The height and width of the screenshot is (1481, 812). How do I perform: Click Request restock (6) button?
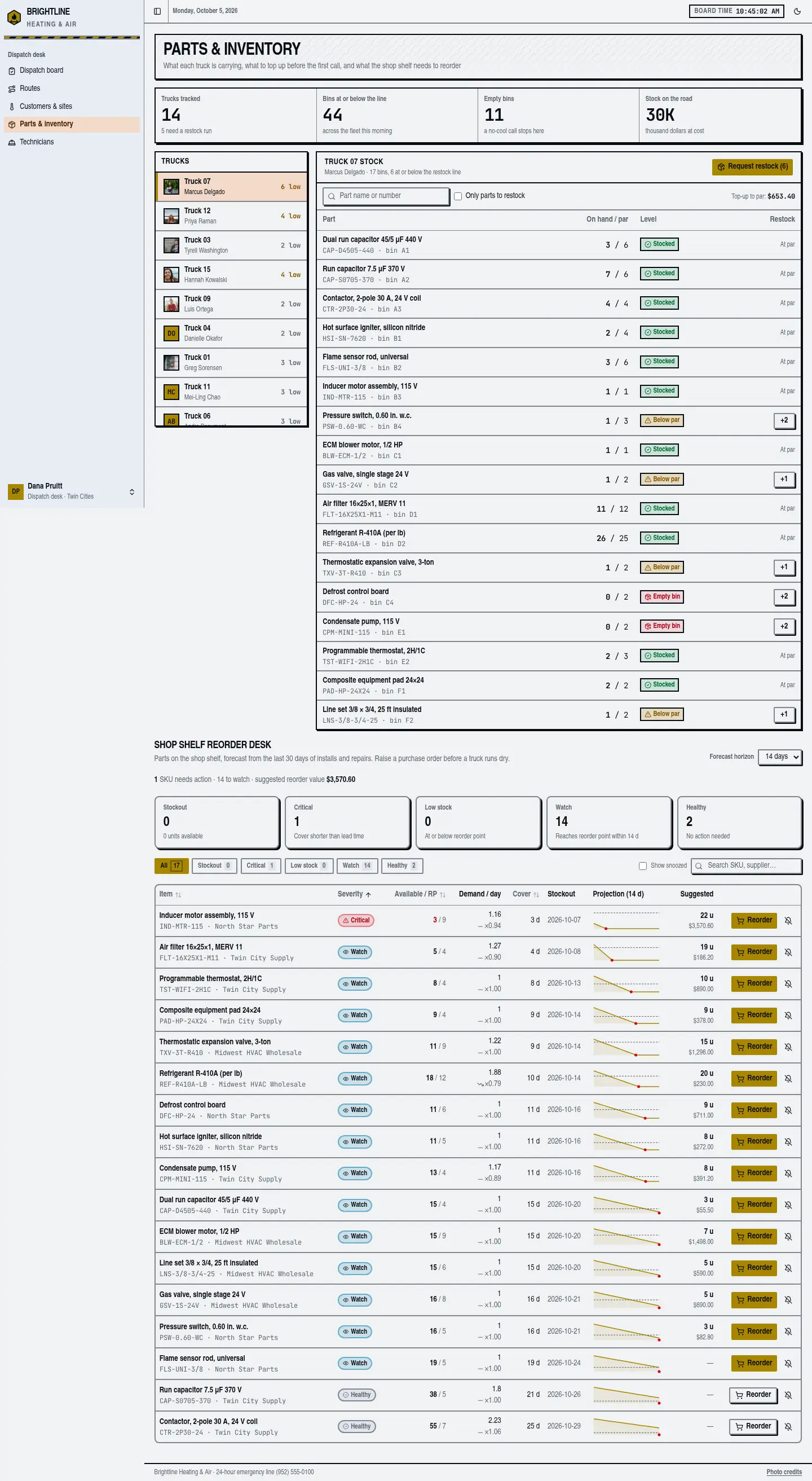(752, 167)
